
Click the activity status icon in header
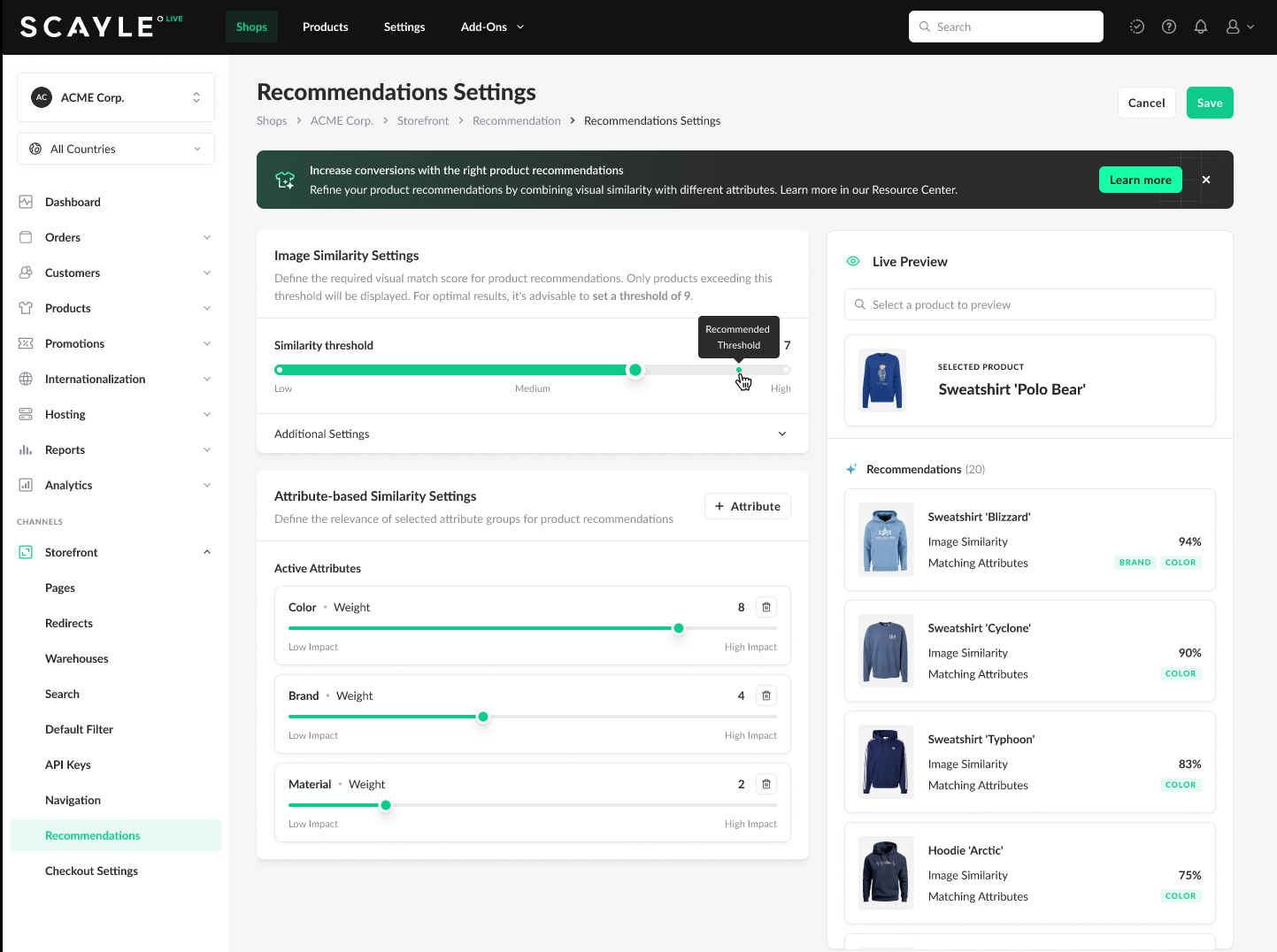tap(1137, 27)
